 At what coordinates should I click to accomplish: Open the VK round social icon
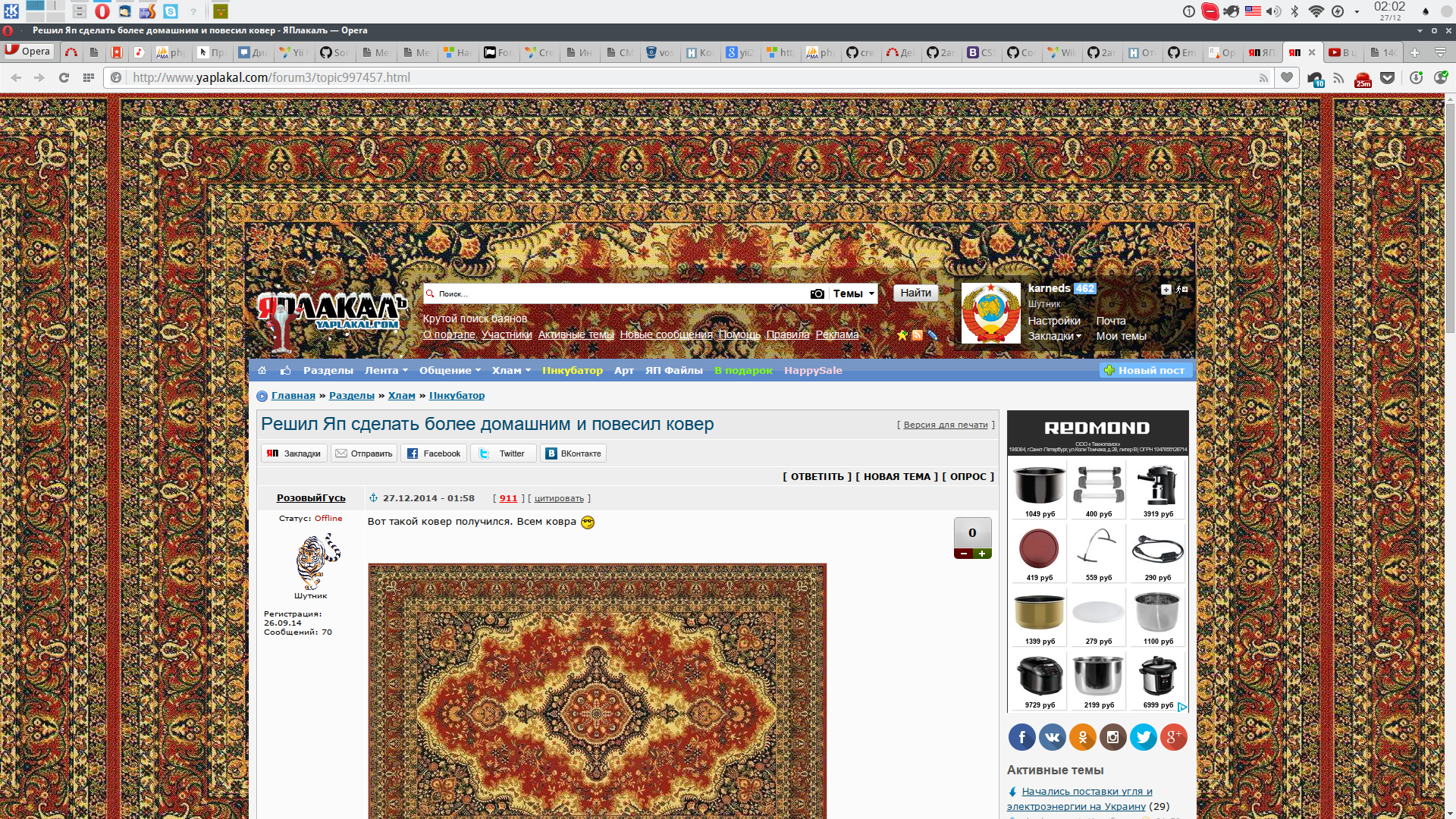pyautogui.click(x=1052, y=737)
